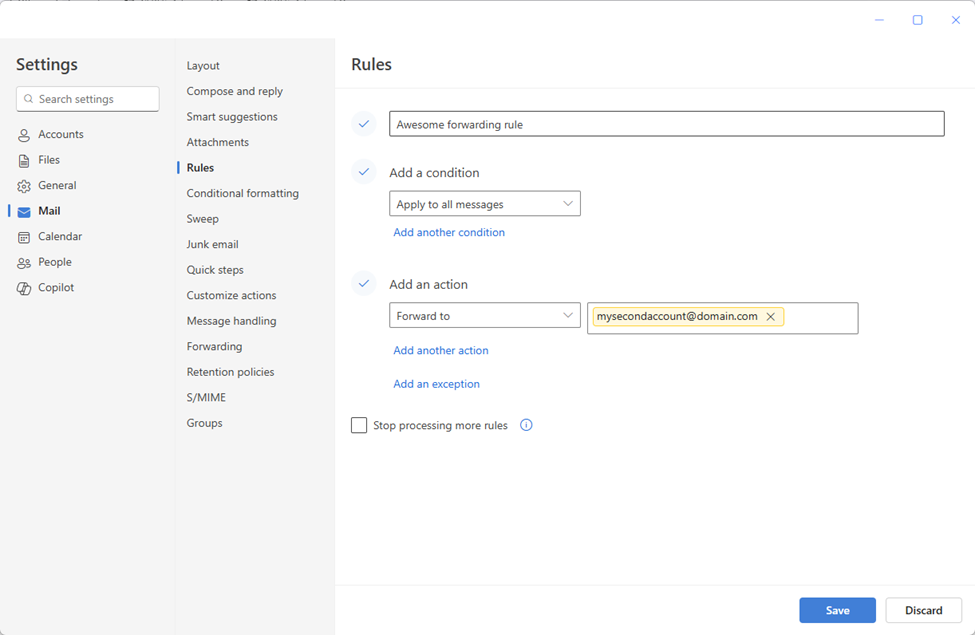Click the Copilot icon in sidebar

pyautogui.click(x=24, y=288)
